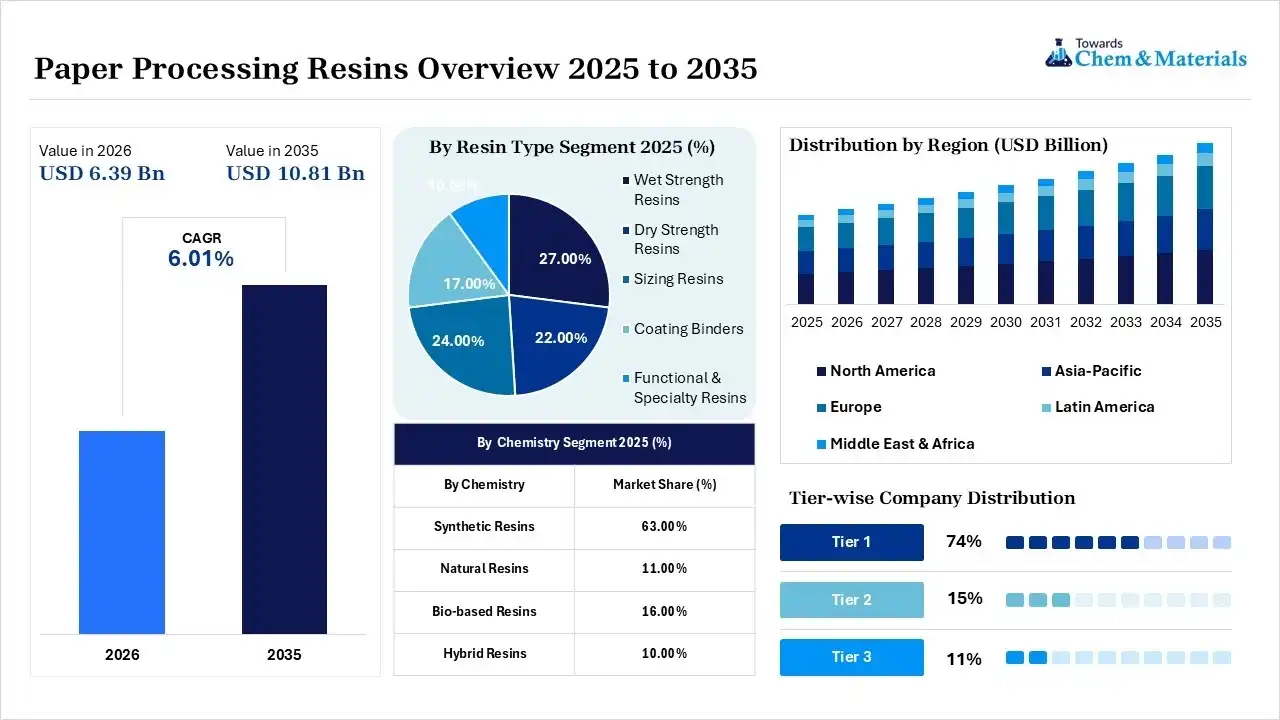Viewport: 1280px width, 720px height.
Task: Click the '11.00%' table cell
Action: (x=665, y=569)
